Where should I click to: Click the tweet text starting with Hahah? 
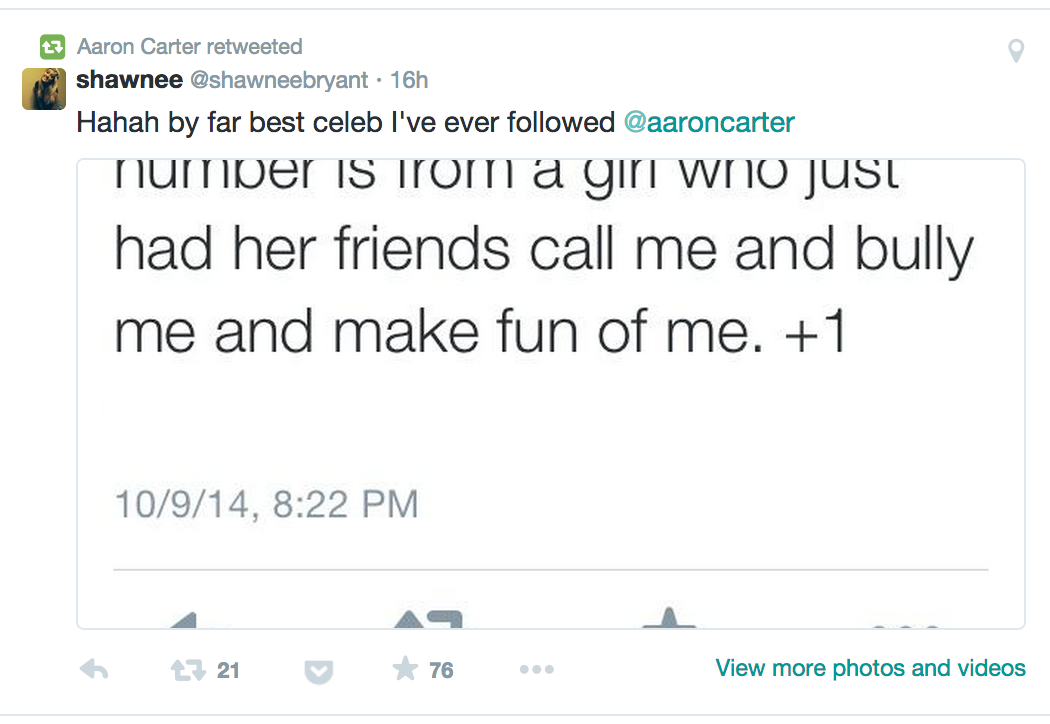346,123
